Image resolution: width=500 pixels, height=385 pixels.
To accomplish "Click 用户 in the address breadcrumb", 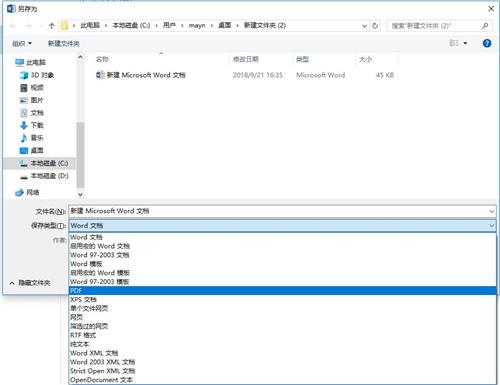I will pyautogui.click(x=169, y=25).
